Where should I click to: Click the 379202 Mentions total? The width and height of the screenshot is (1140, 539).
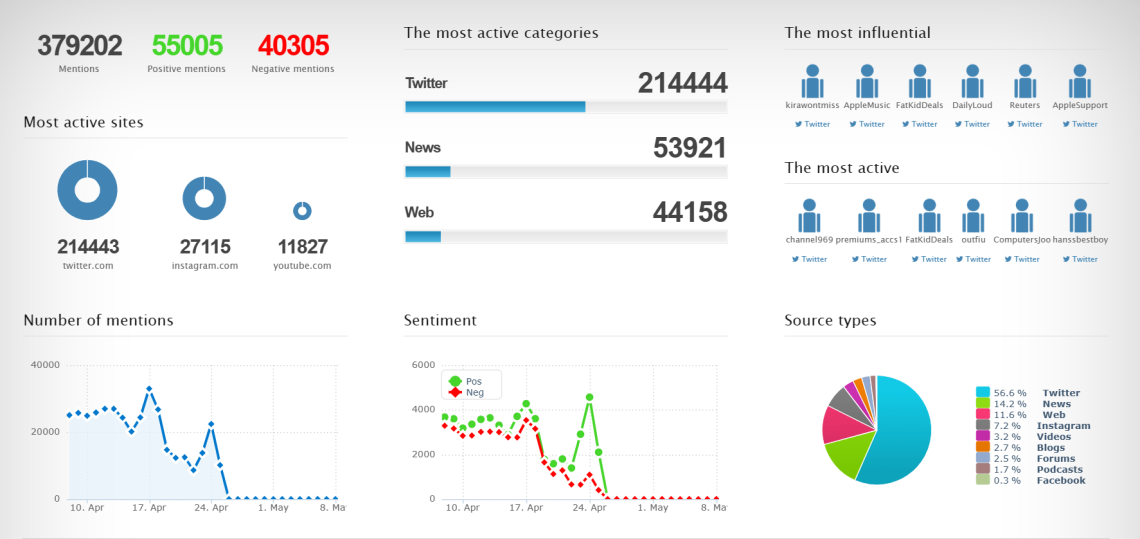(x=79, y=46)
